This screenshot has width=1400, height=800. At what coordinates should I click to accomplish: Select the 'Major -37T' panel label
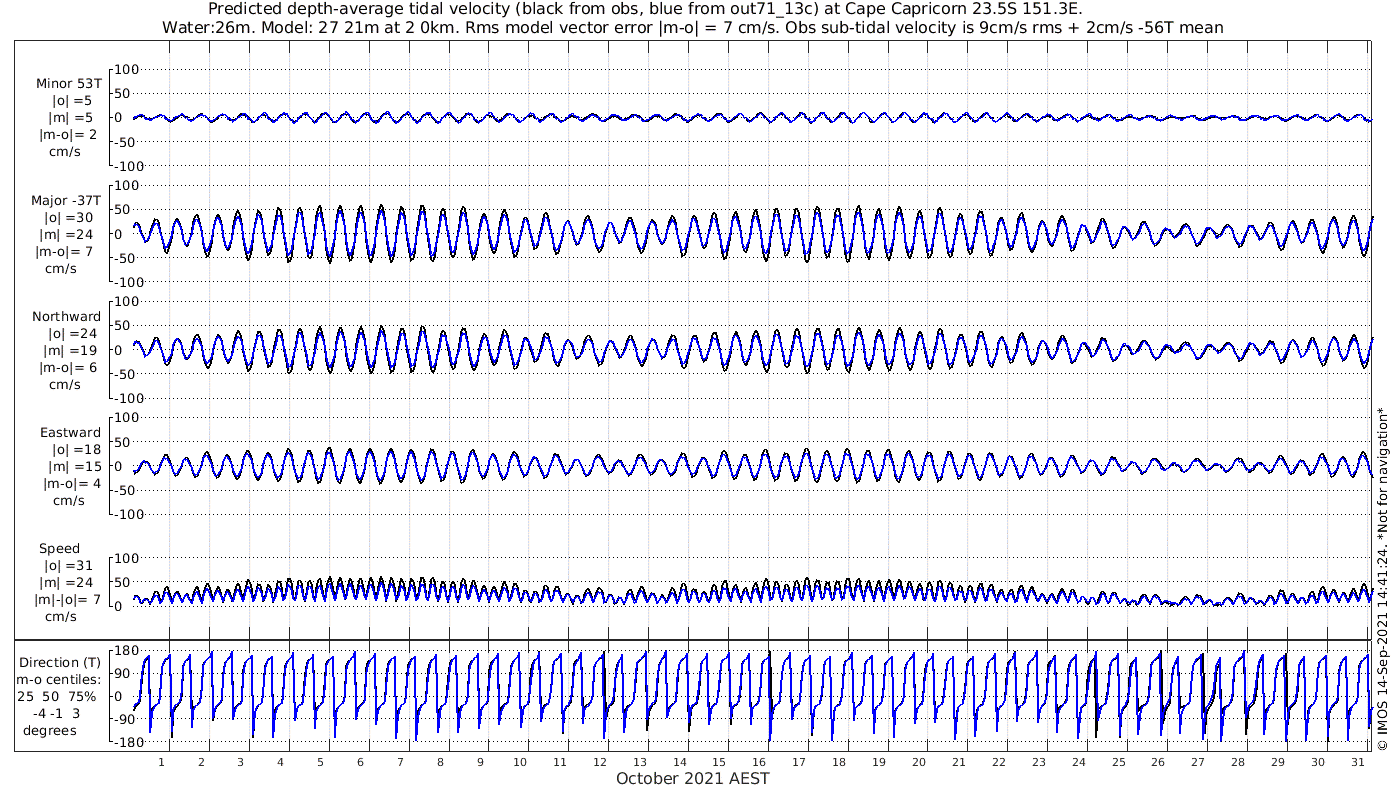pyautogui.click(x=66, y=200)
